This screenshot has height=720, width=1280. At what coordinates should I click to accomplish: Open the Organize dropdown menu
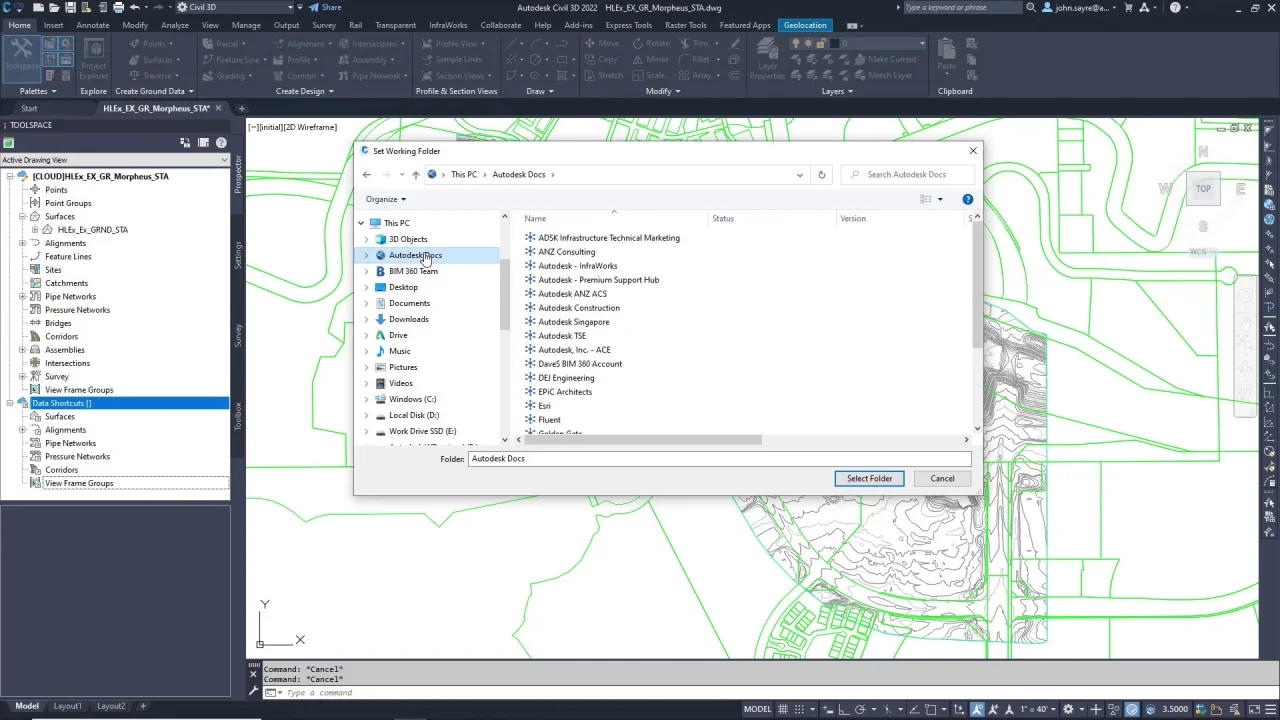[385, 199]
